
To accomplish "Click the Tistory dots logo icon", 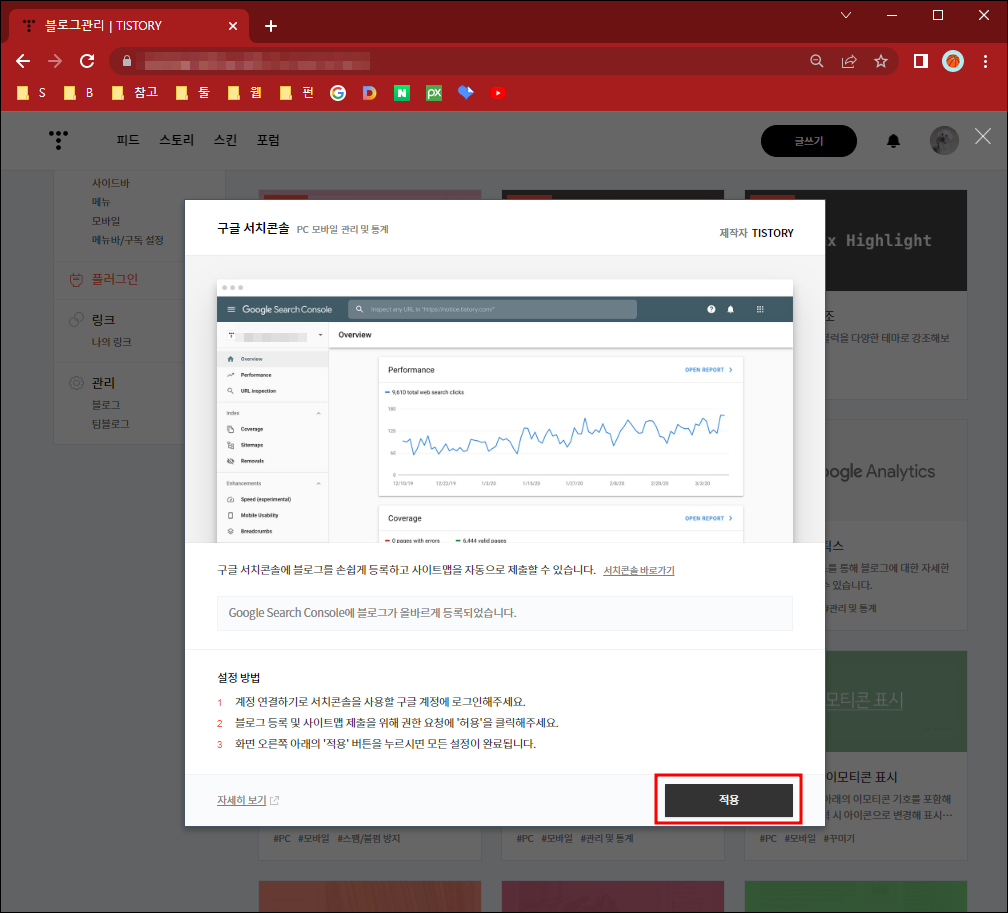I will [58, 140].
